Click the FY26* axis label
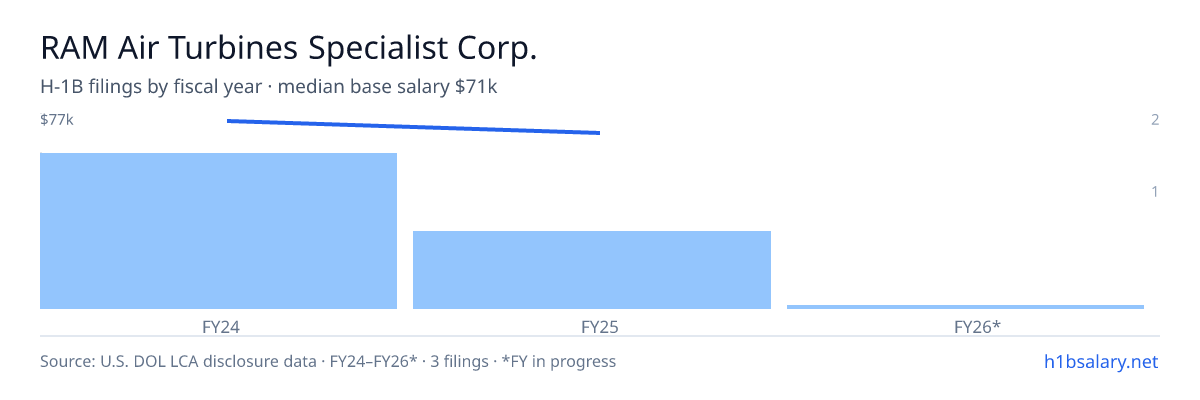Screen dimensions: 1200x400 (978, 326)
